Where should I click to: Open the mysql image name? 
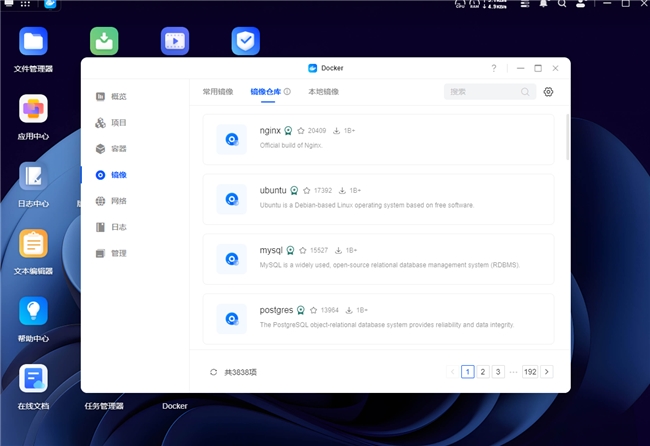[x=271, y=250]
